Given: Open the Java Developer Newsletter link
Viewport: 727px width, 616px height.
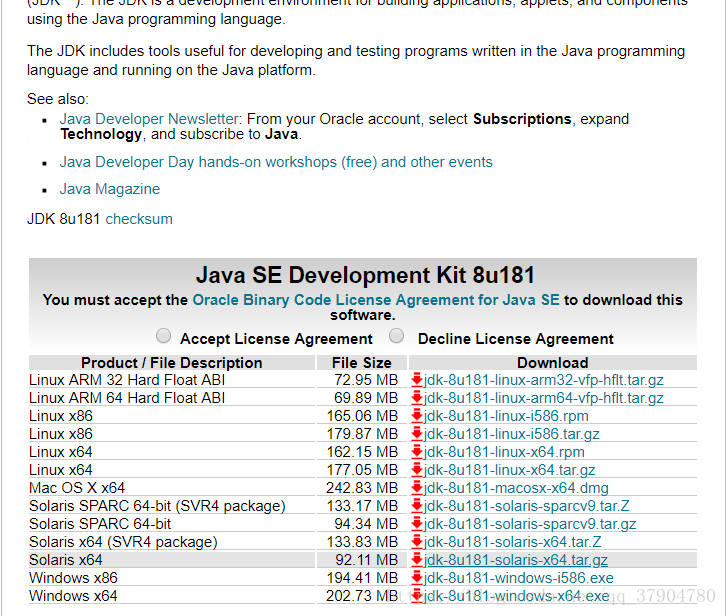Looking at the screenshot, I should pos(149,119).
